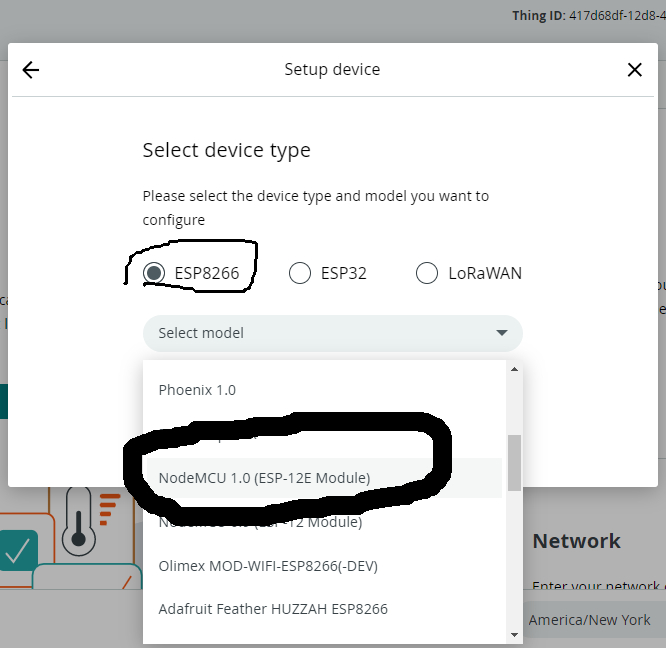Click the teal checkmark icon in background
Viewport: 666px width, 648px height.
pos(18,550)
